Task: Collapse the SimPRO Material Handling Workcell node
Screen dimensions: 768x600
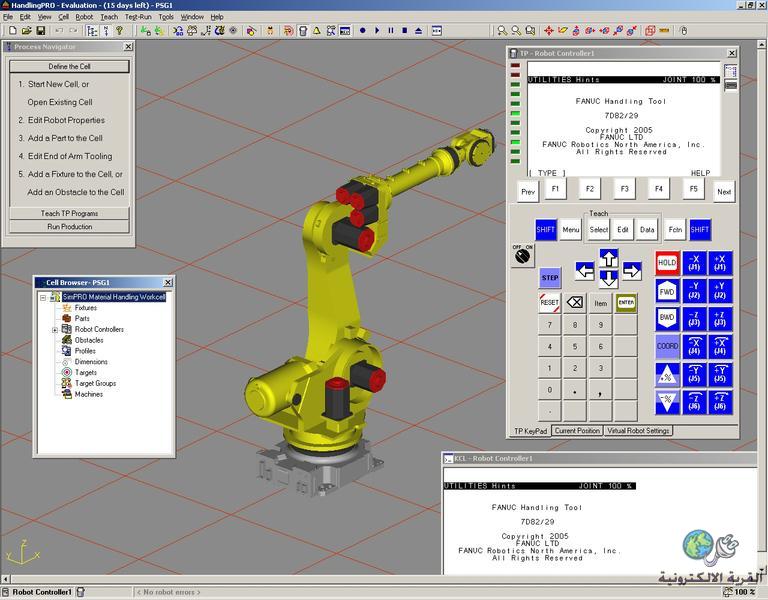Action: [43, 297]
